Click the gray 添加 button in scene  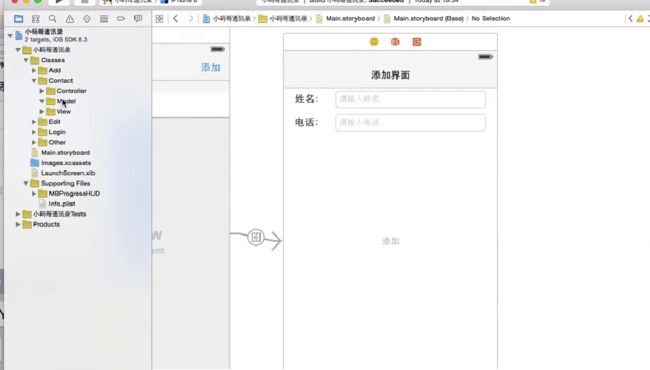(x=390, y=241)
